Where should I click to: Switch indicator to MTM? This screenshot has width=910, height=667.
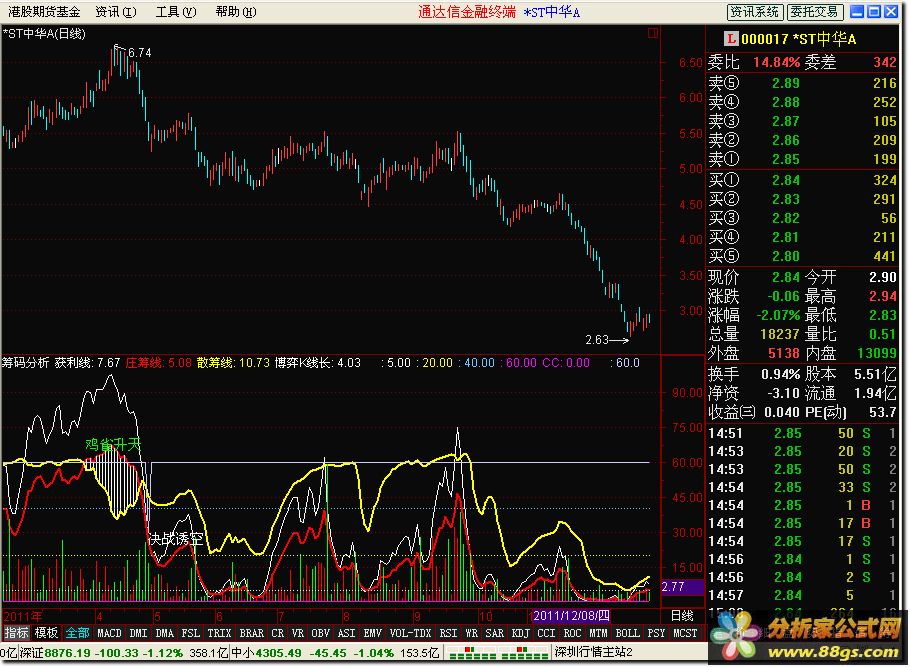[598, 633]
